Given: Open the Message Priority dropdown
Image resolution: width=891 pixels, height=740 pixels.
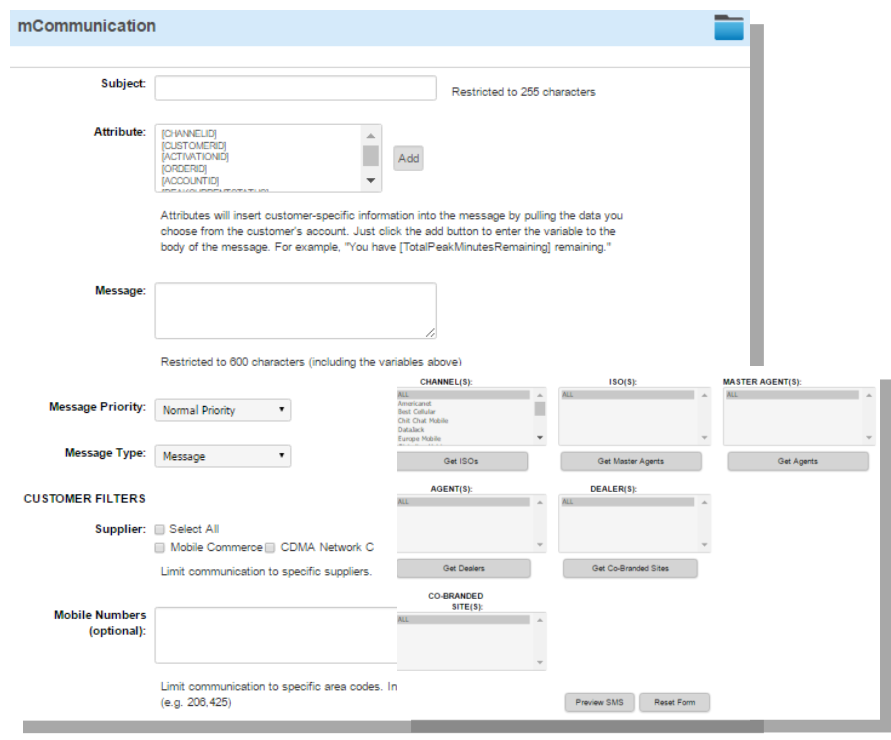Looking at the screenshot, I should pos(223,410).
